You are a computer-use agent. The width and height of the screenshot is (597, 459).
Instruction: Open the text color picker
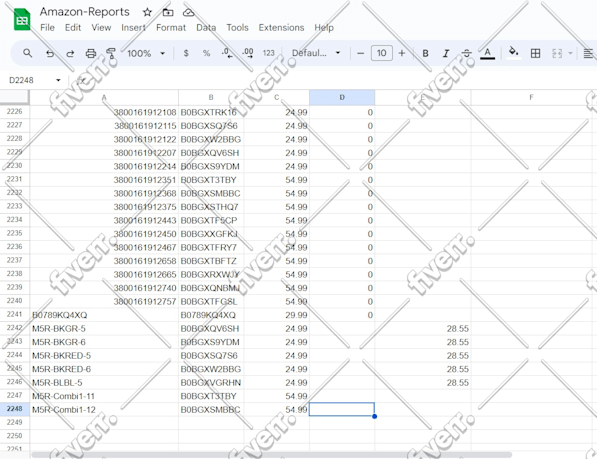(487, 53)
